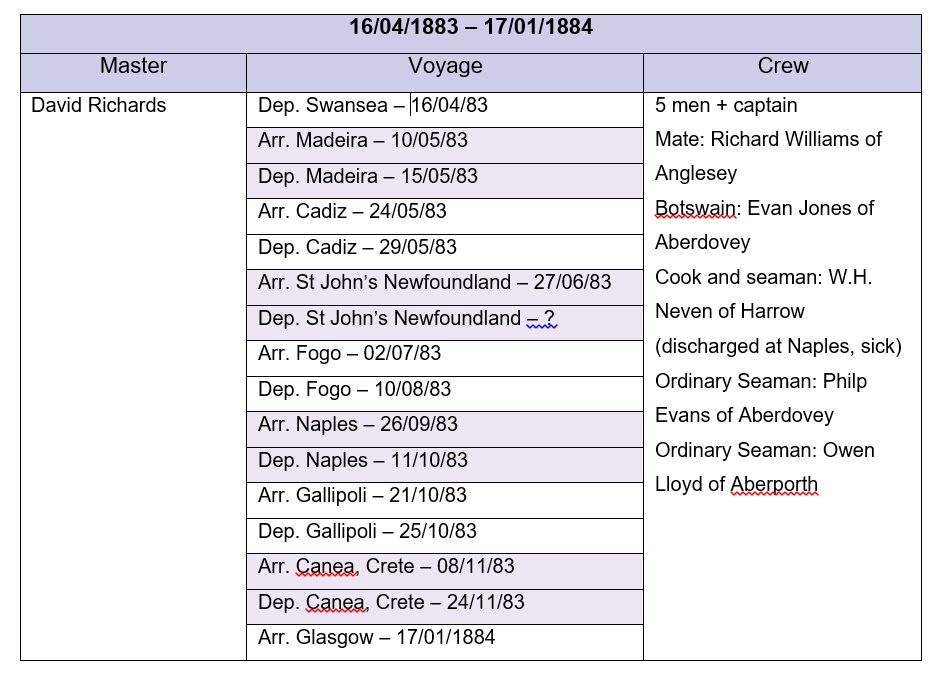This screenshot has width=942, height=684.
Task: Click the date range title header cell
Action: pos(470,28)
